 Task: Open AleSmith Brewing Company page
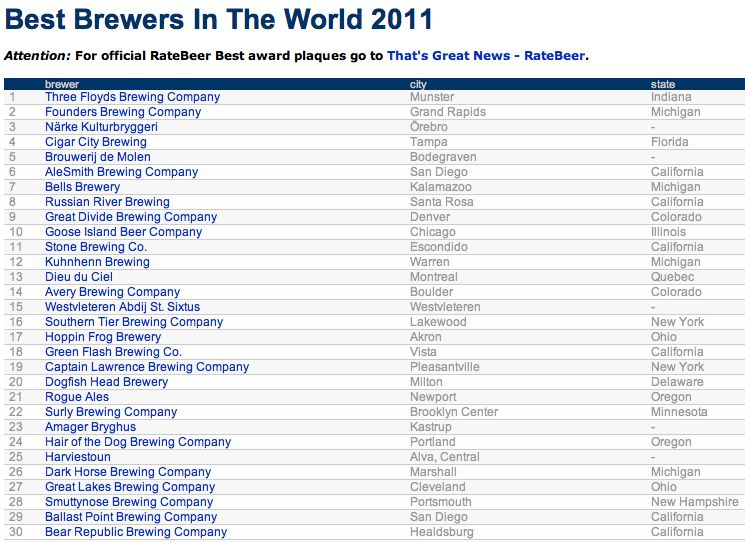point(121,172)
